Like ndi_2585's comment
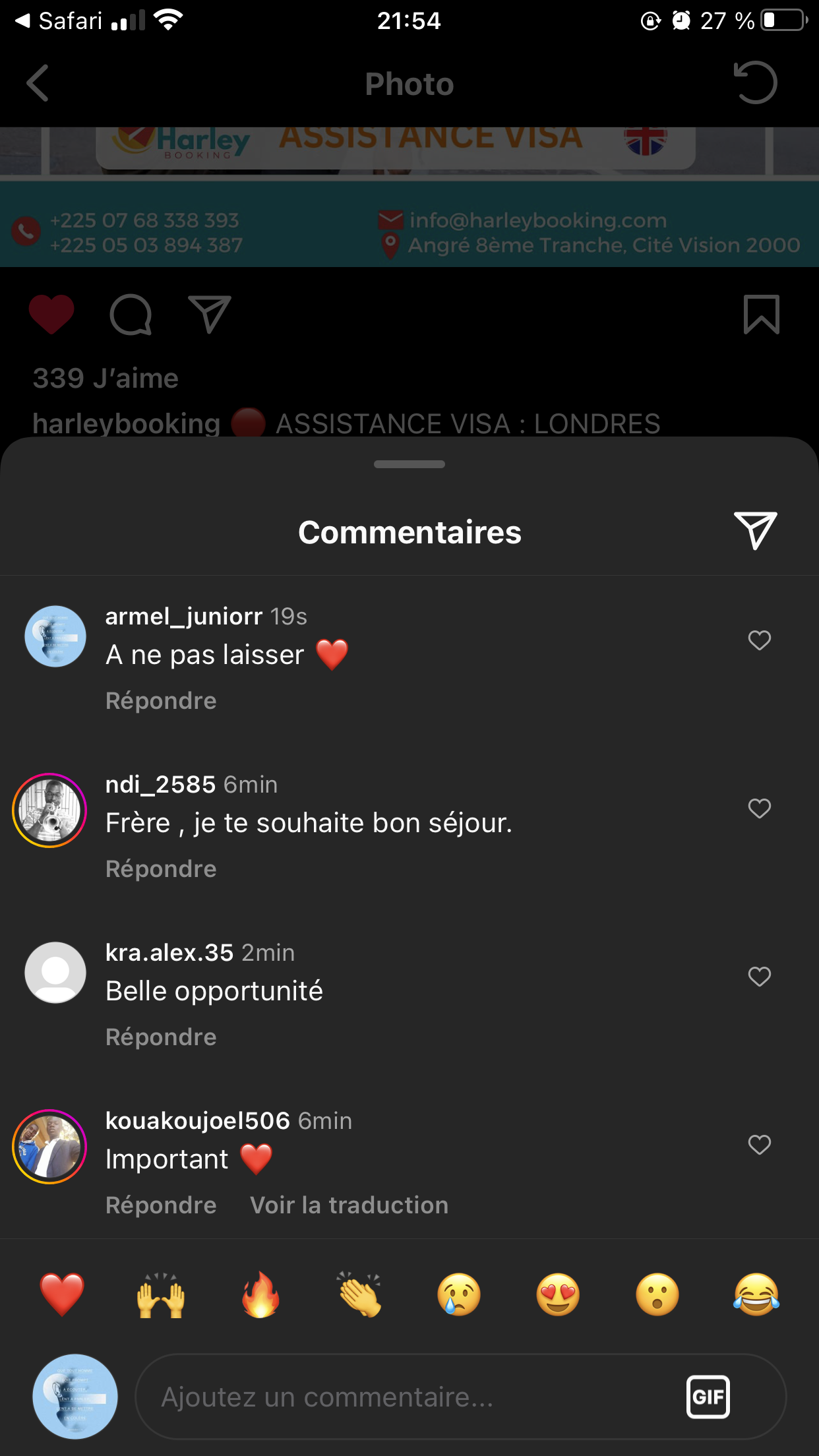 click(760, 808)
